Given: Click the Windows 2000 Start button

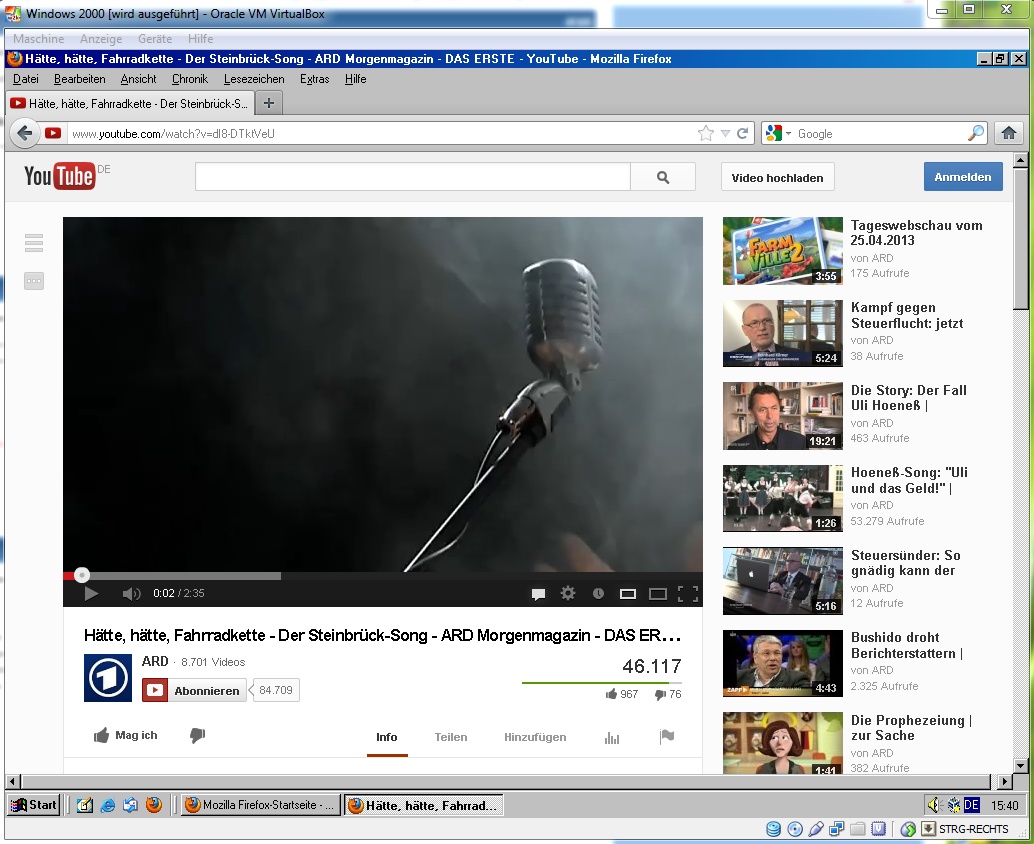Looking at the screenshot, I should click(34, 804).
